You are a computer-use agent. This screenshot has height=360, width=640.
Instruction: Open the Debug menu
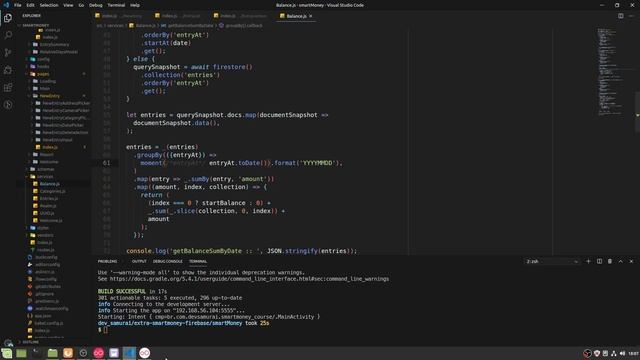(96, 5)
